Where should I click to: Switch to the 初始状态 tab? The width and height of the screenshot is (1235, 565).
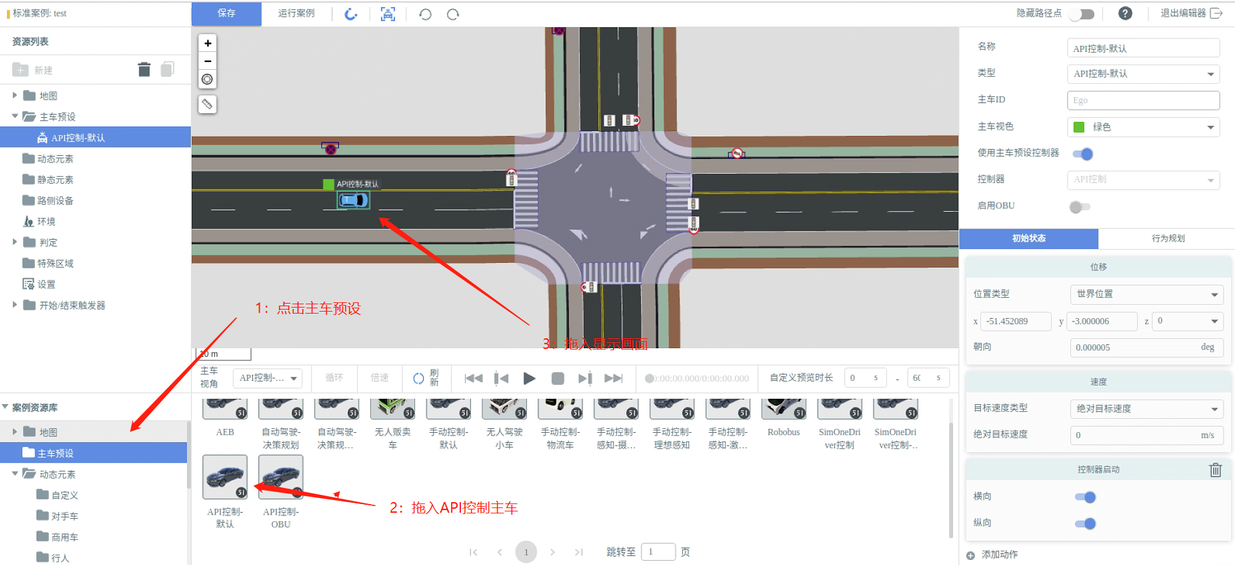pos(1028,239)
